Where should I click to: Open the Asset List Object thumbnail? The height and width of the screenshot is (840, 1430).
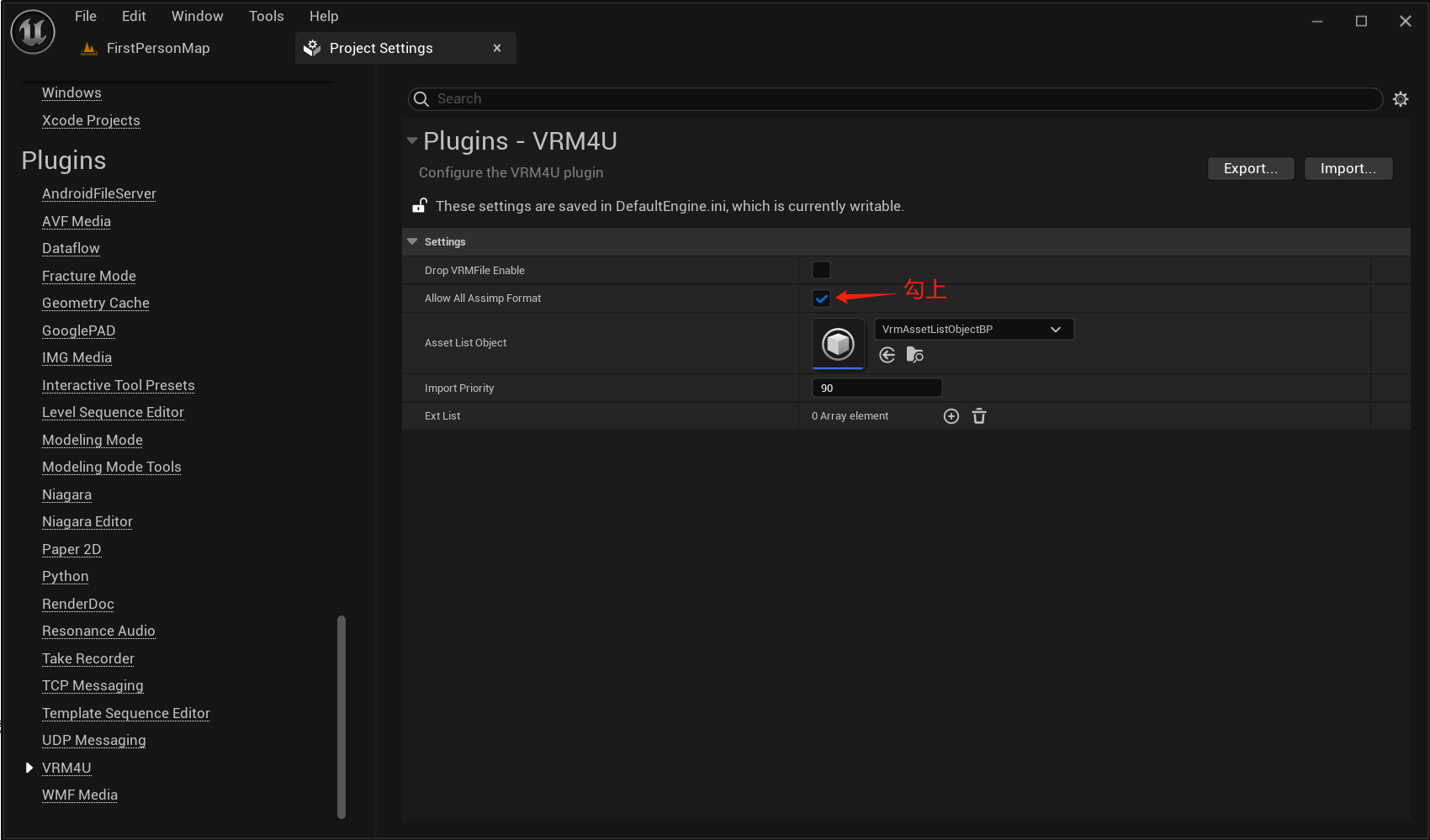pyautogui.click(x=838, y=343)
